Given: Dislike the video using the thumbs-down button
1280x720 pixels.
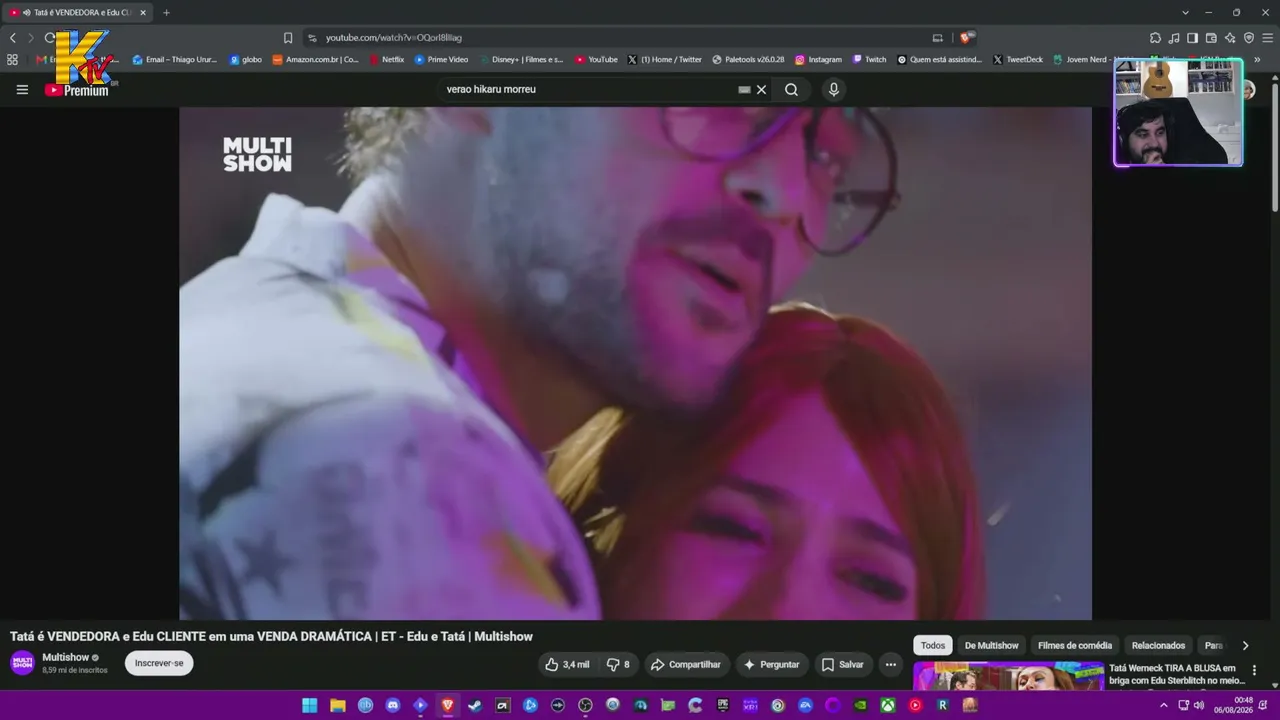Looking at the screenshot, I should (619, 664).
